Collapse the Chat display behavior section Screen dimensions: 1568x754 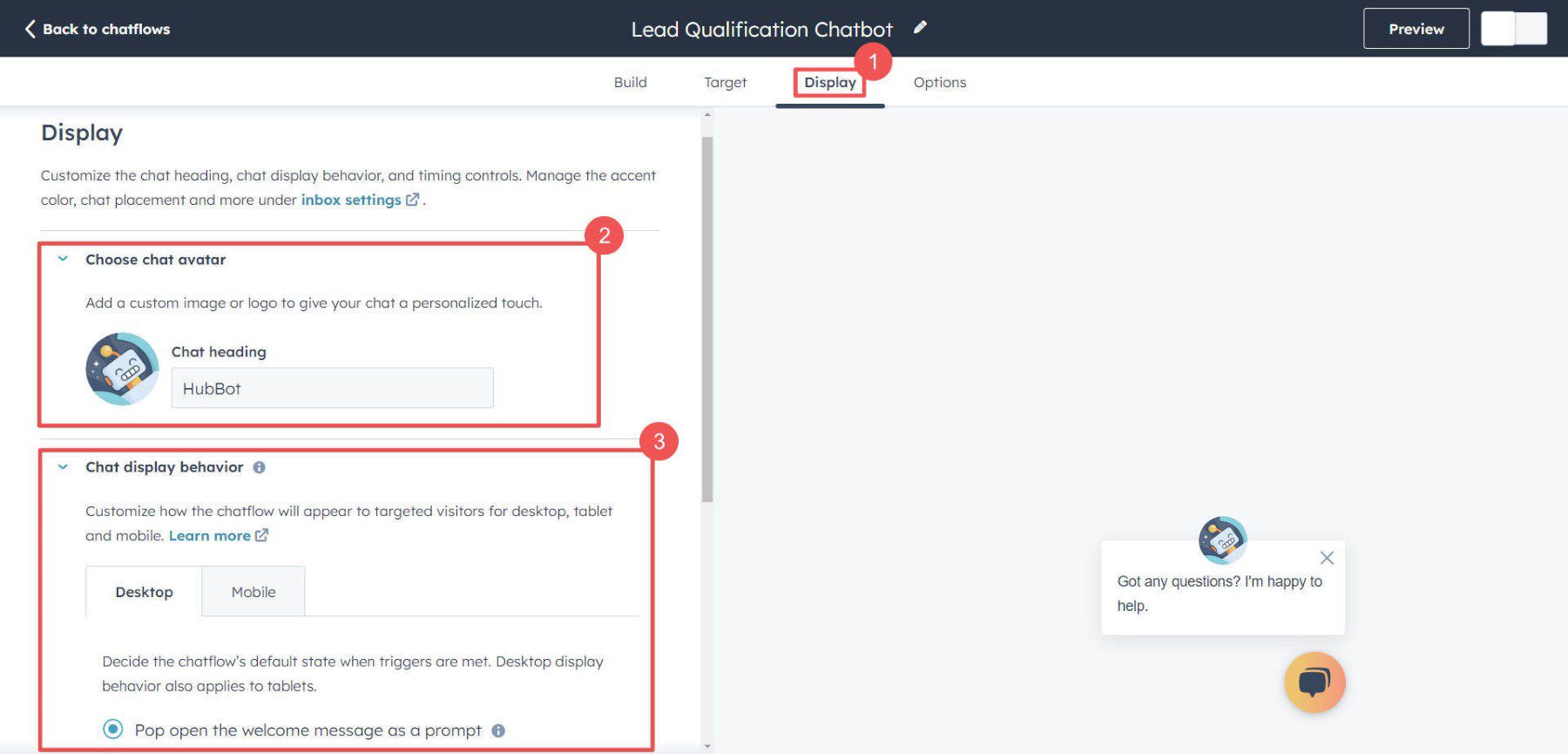click(x=63, y=466)
